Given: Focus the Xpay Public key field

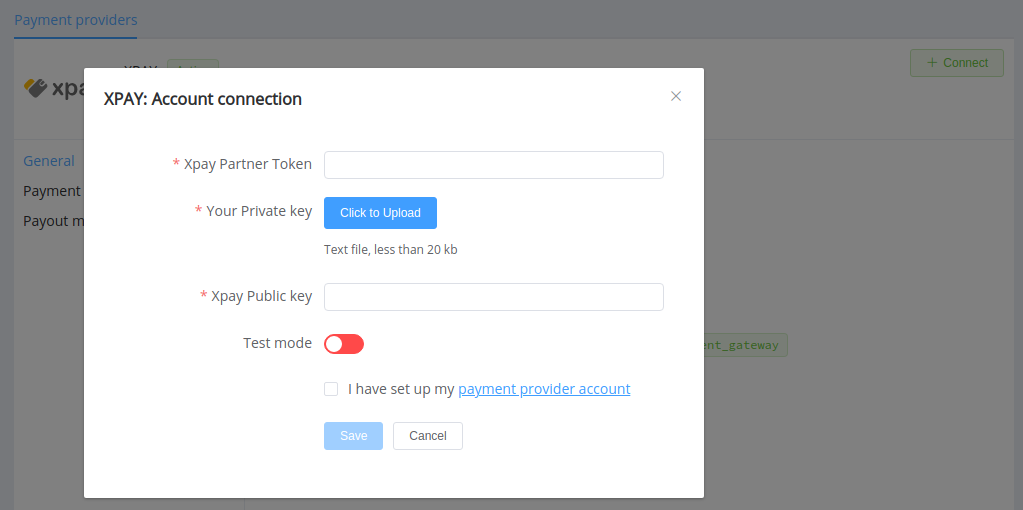Looking at the screenshot, I should [x=494, y=297].
